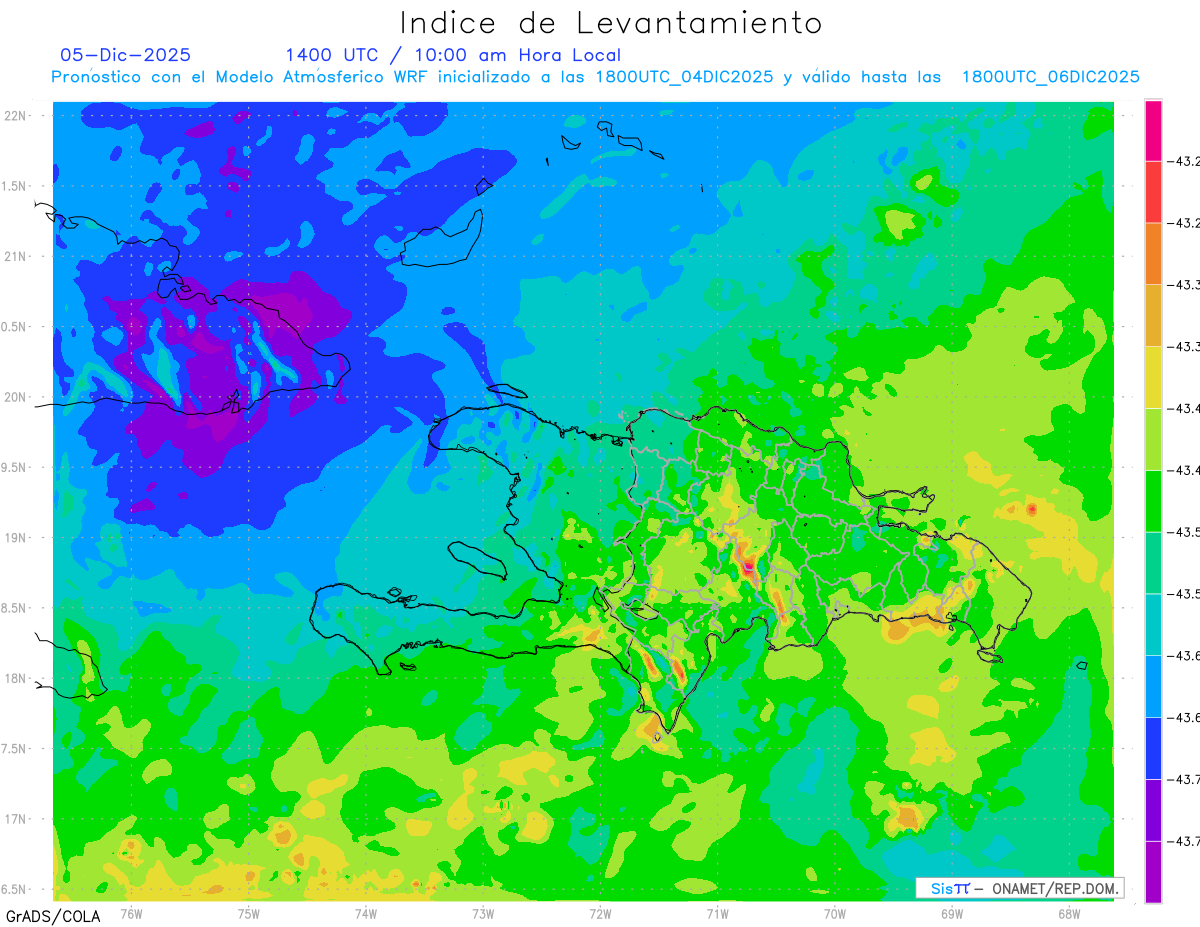Select the dark blue legend swatch

point(1153,748)
